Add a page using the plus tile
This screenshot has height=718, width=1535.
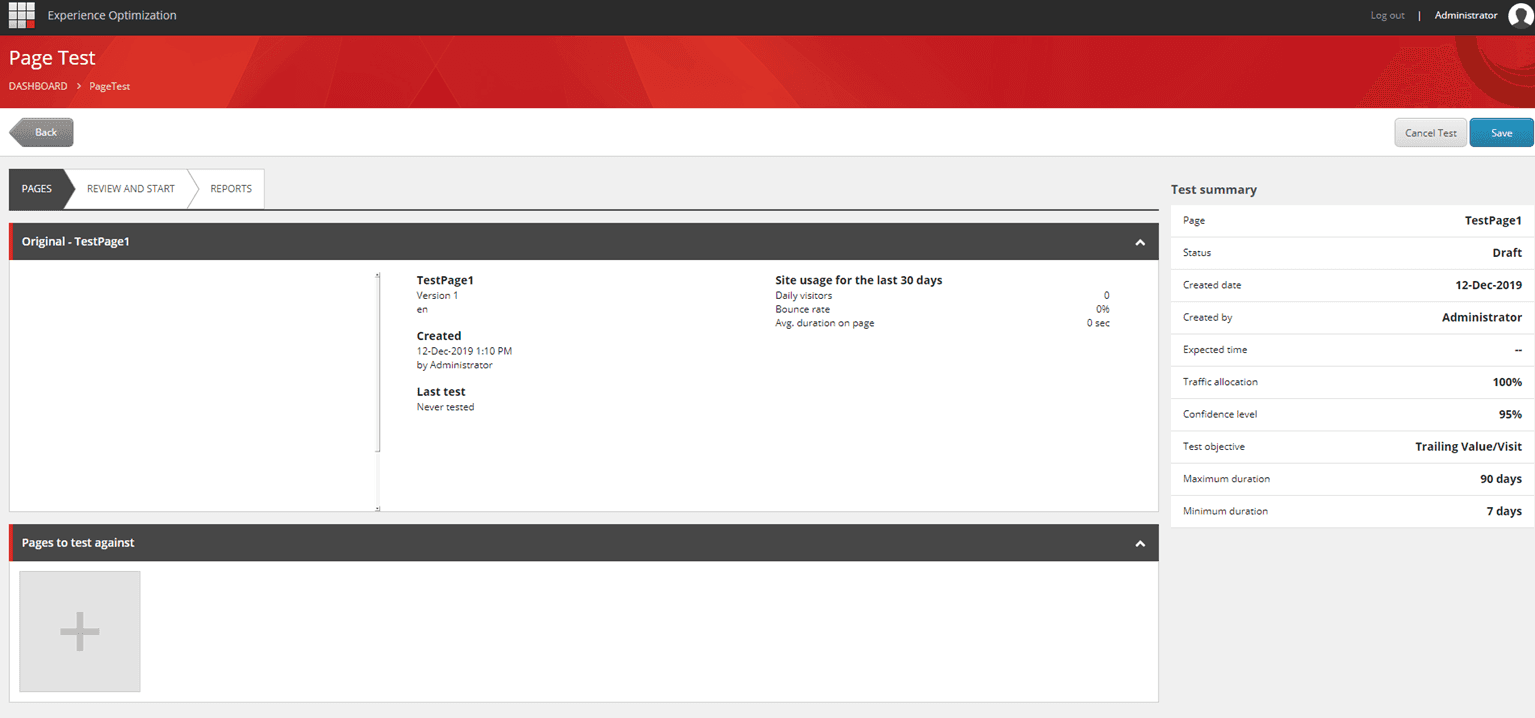(80, 631)
